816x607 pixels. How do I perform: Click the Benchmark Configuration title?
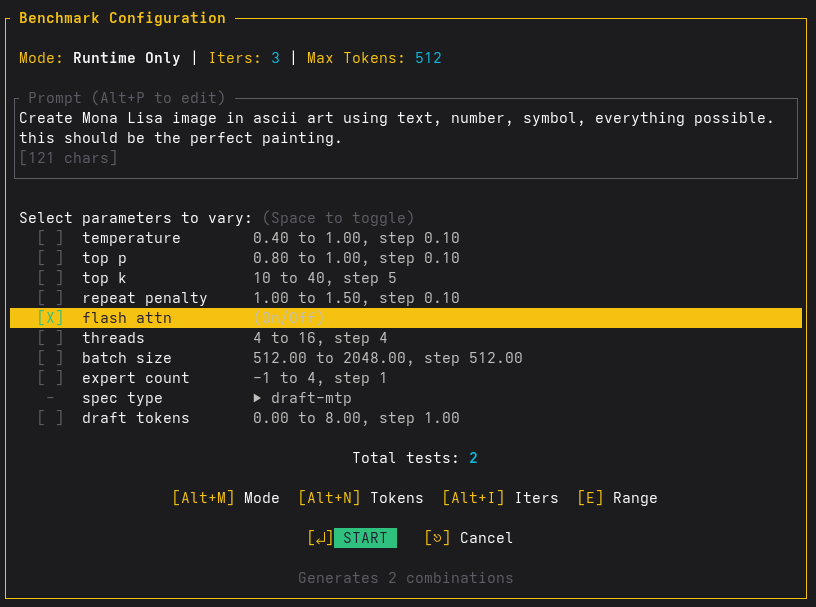122,18
